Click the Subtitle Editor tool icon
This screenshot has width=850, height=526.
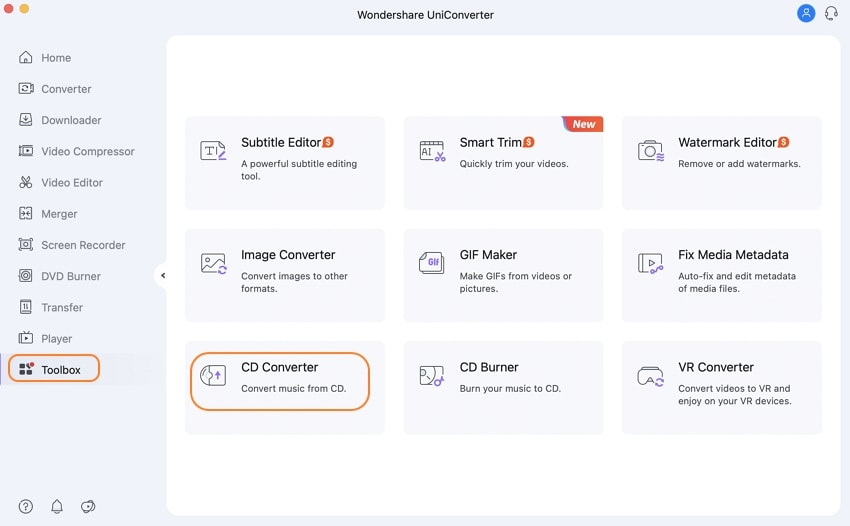click(x=213, y=151)
